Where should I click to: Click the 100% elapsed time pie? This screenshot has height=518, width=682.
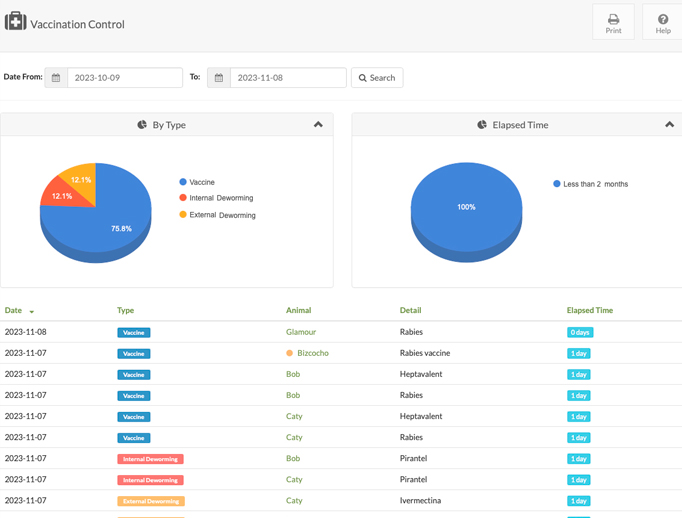click(x=466, y=212)
